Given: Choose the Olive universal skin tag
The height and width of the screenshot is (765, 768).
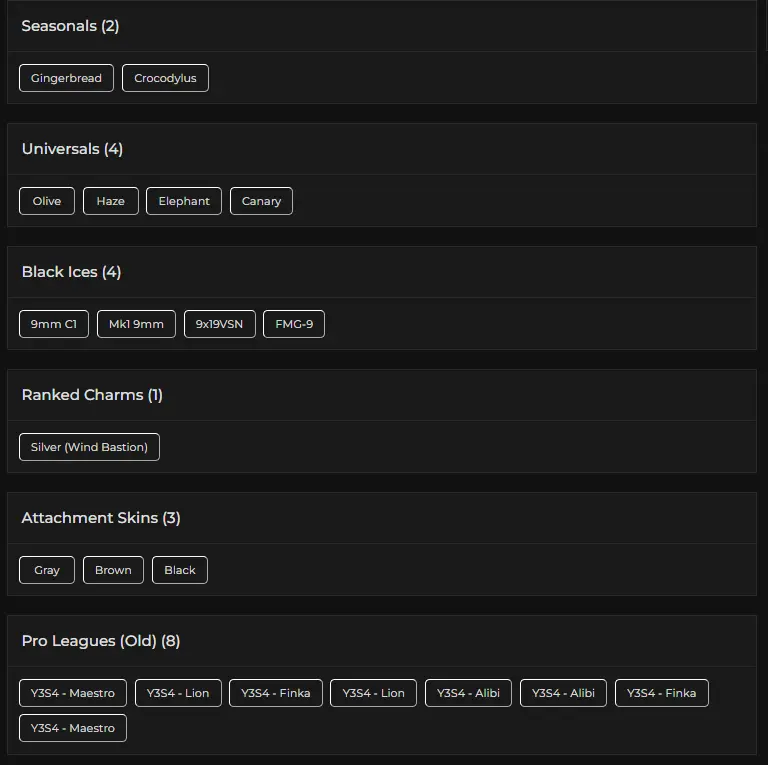Looking at the screenshot, I should coord(47,201).
